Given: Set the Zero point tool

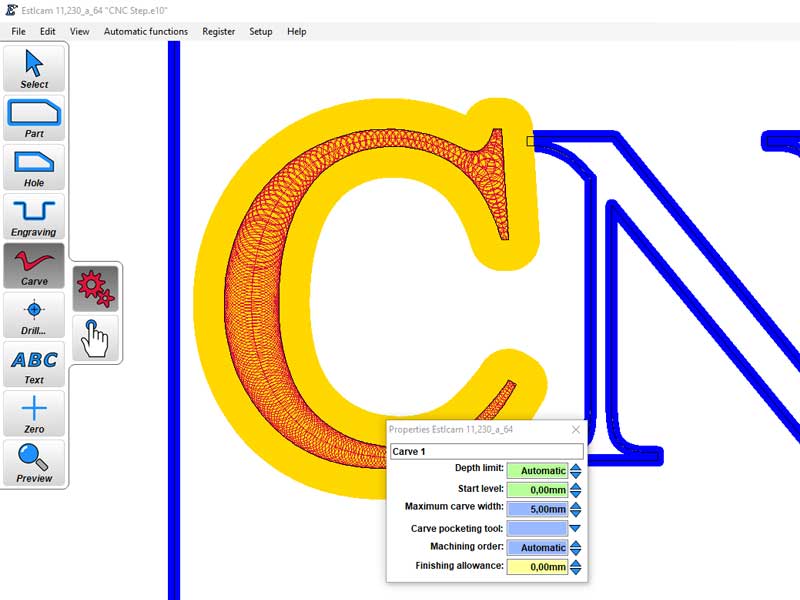Looking at the screenshot, I should (x=34, y=413).
